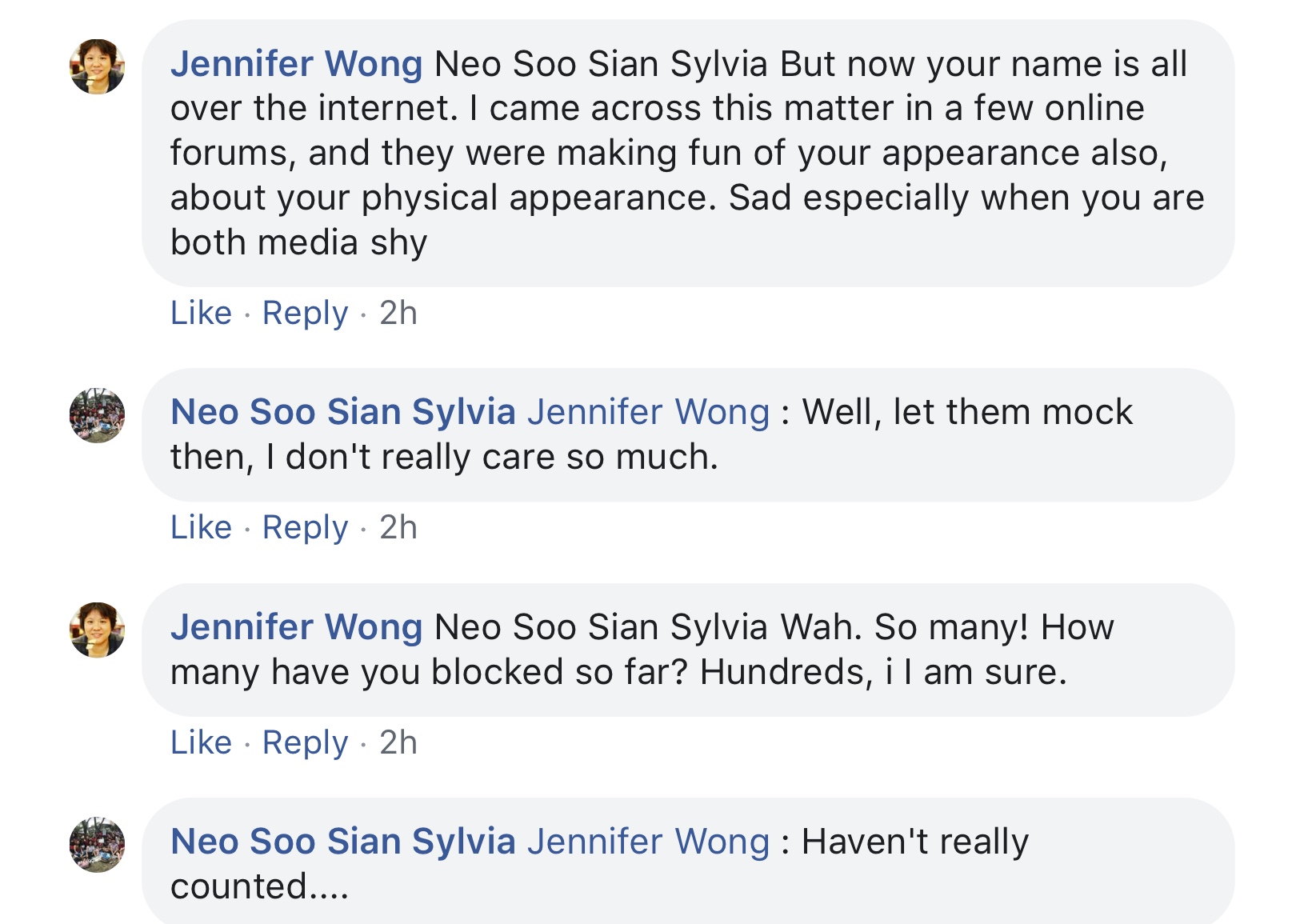Like the 'How many have you blocked' comment
The width and height of the screenshot is (1292, 924).
pyautogui.click(x=201, y=742)
